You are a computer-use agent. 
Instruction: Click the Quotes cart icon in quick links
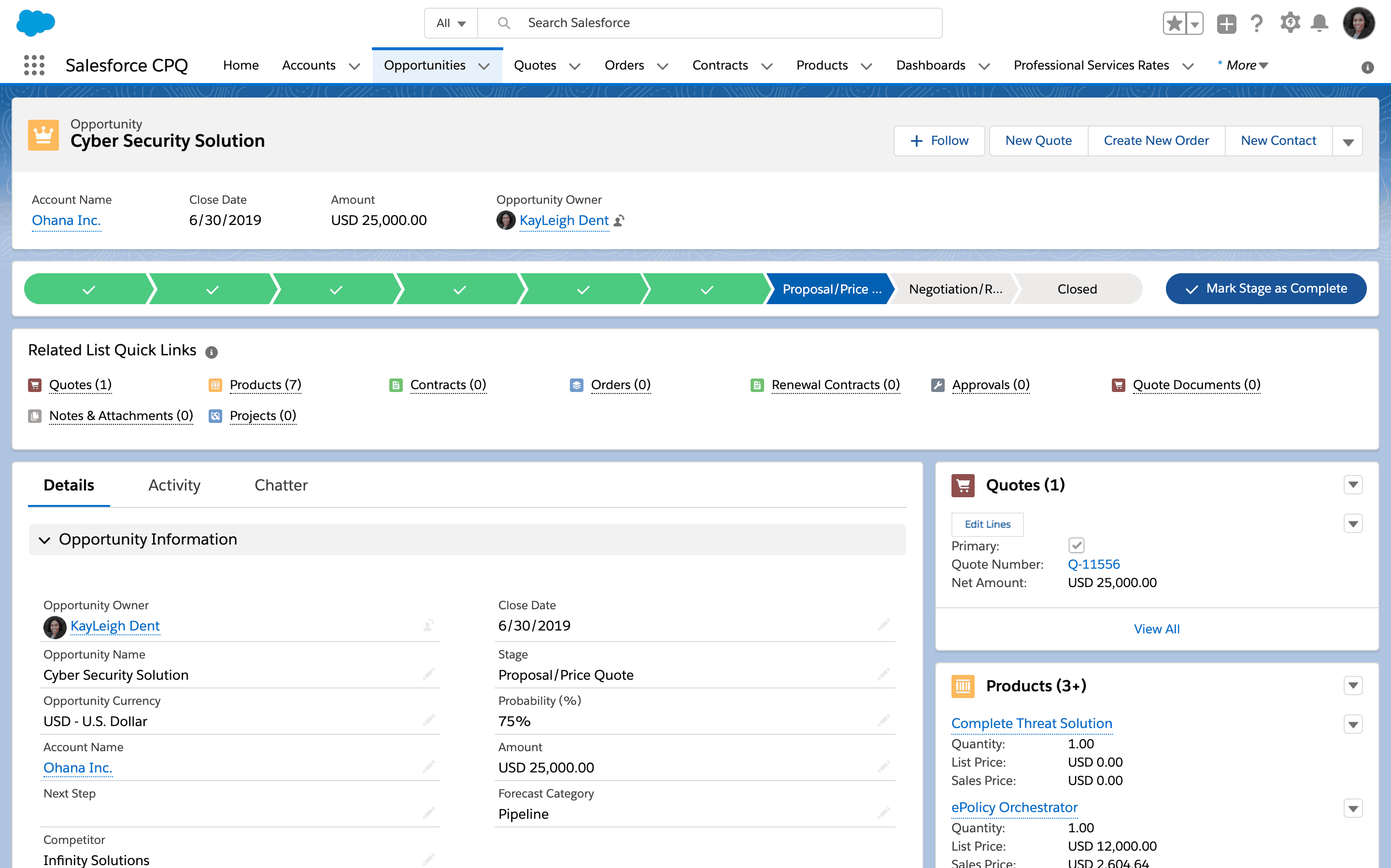(35, 385)
